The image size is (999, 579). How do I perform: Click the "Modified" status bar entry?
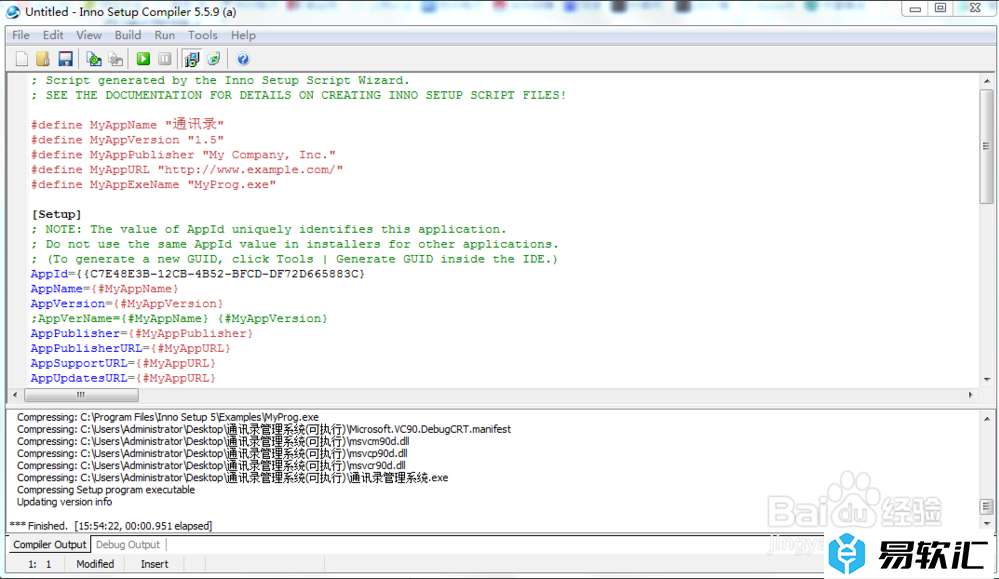[95, 564]
